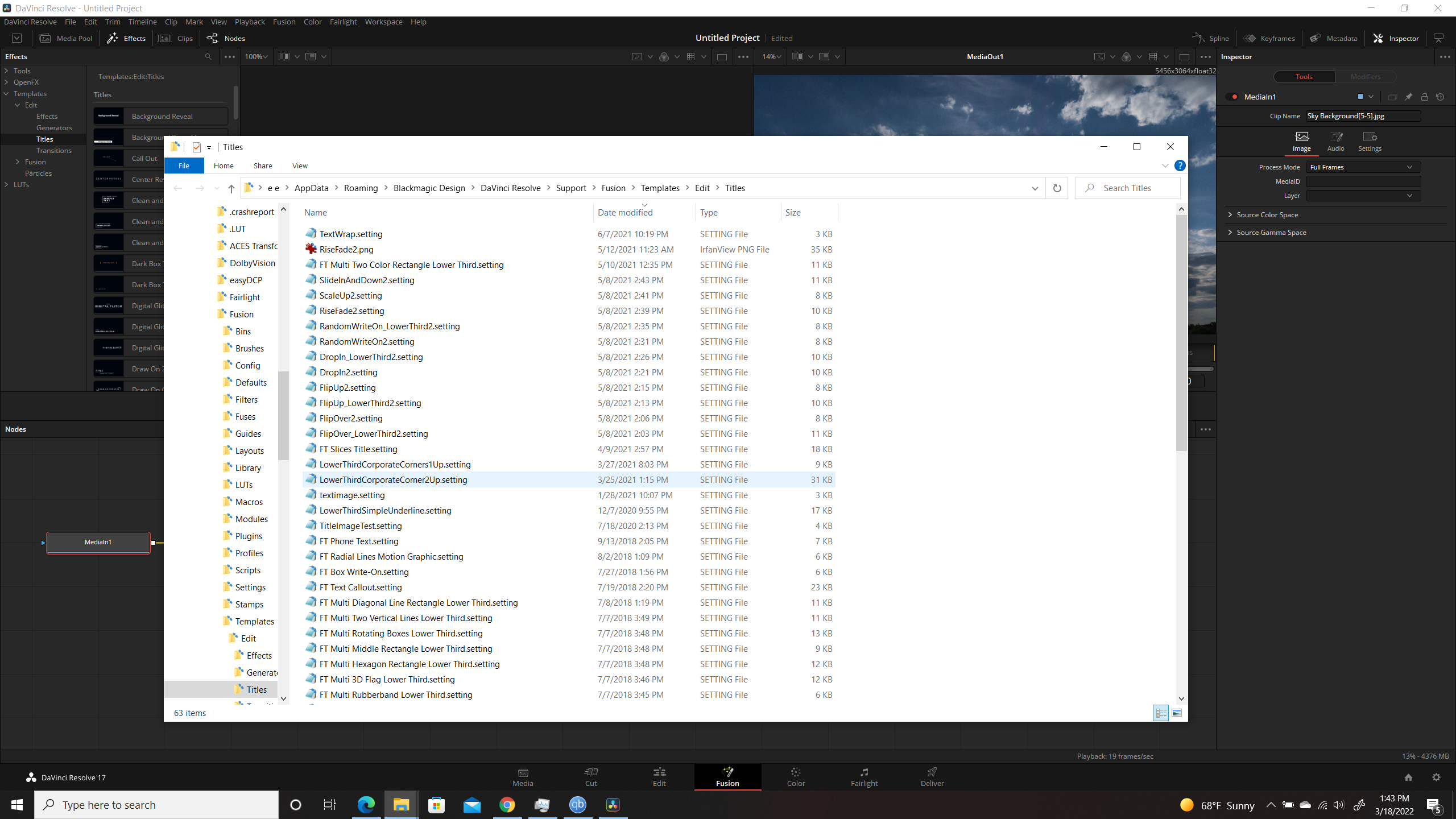
Task: Open the Layer dropdown
Action: coord(1363,196)
